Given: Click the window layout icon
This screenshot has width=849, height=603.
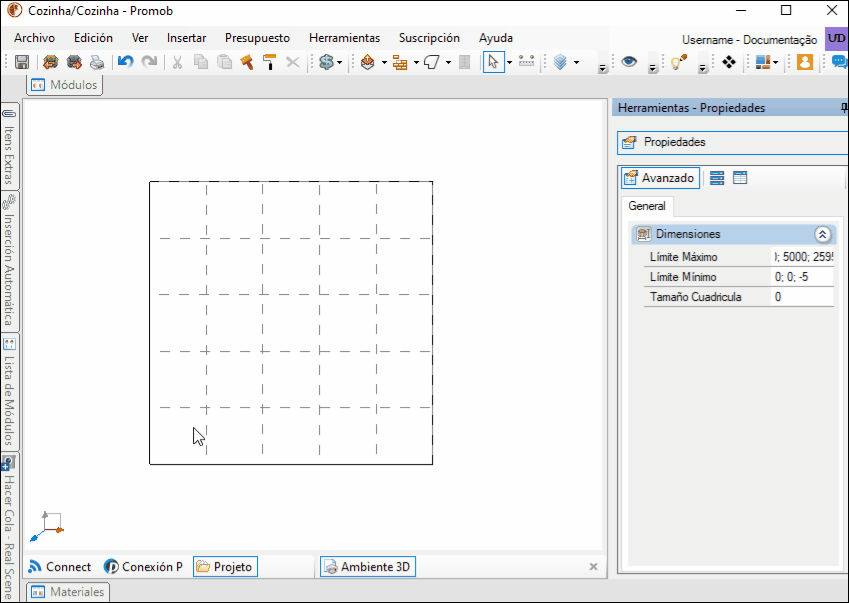Looking at the screenshot, I should [763, 62].
